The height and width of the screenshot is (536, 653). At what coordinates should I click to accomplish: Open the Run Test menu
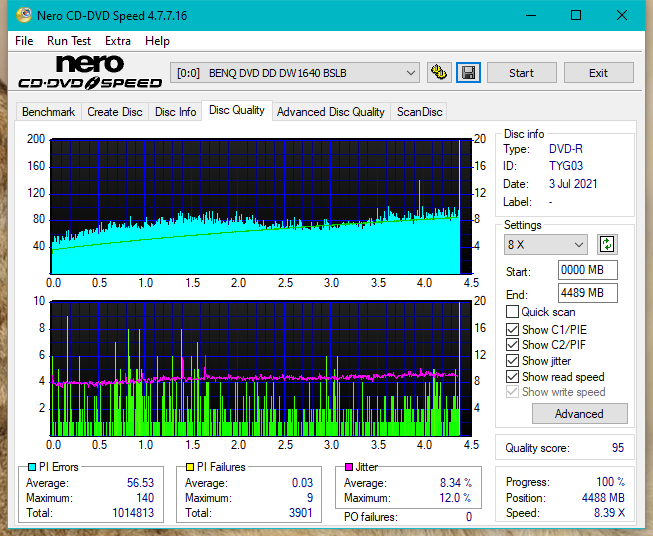point(69,41)
